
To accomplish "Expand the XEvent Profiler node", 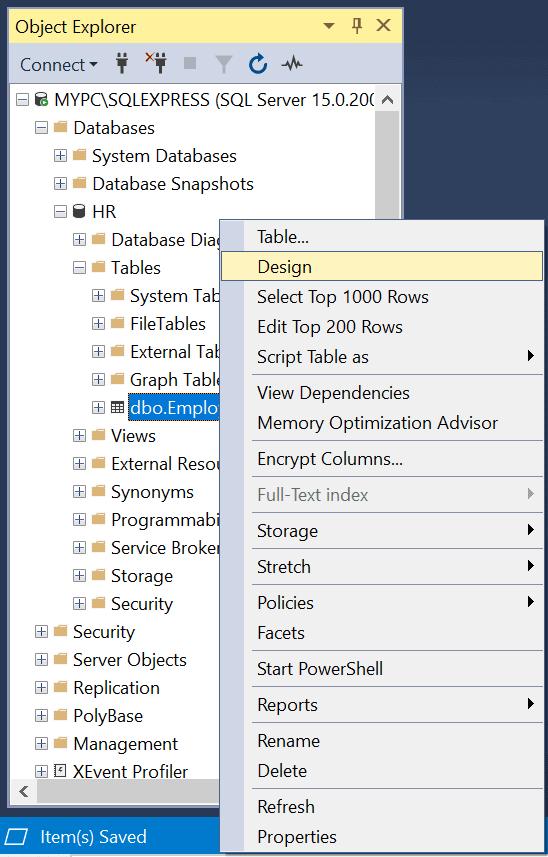I will 42,772.
